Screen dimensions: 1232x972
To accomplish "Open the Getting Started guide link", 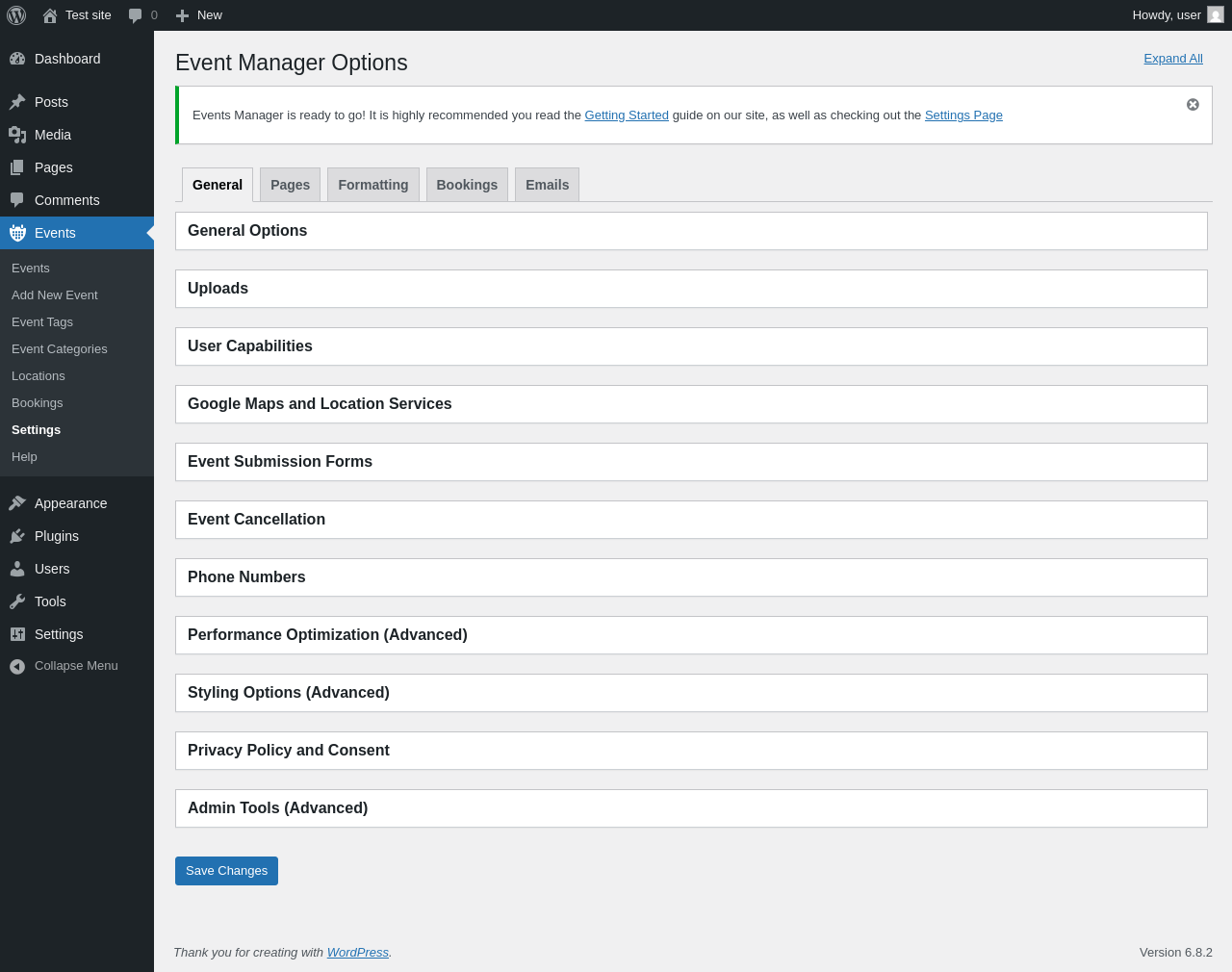I will tap(627, 115).
